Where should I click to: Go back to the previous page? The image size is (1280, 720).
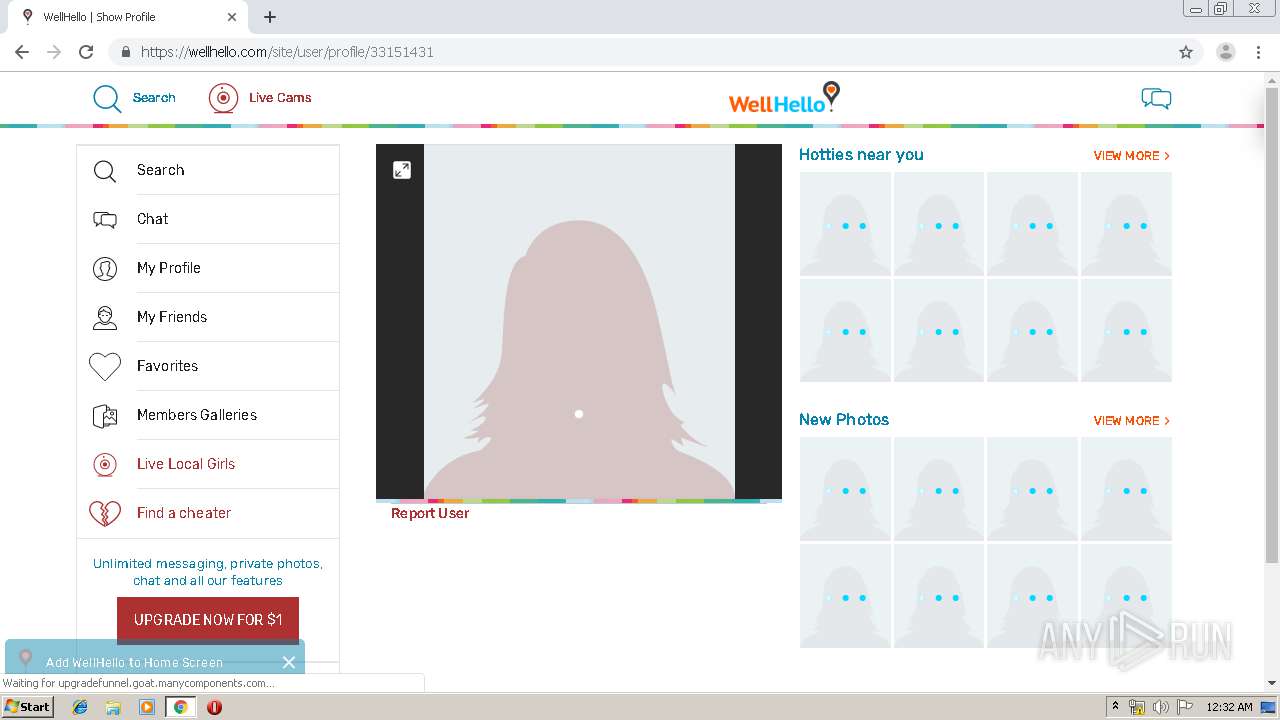tap(22, 52)
